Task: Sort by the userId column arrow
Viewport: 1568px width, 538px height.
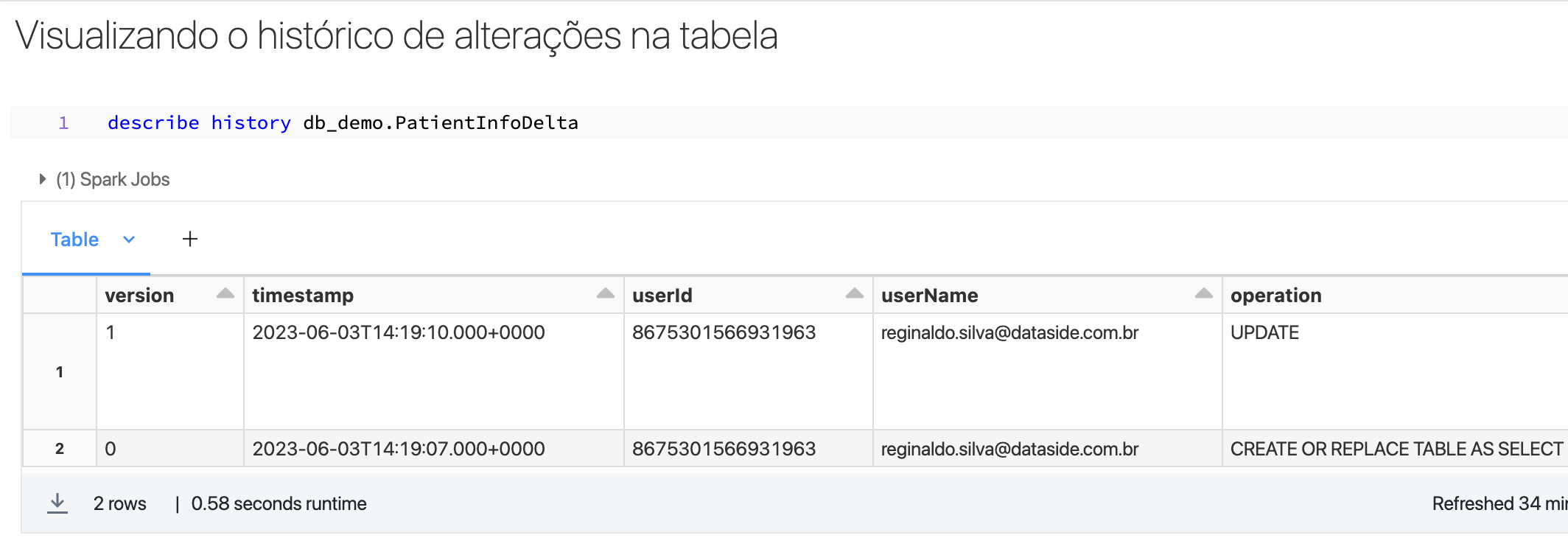Action: [x=855, y=294]
